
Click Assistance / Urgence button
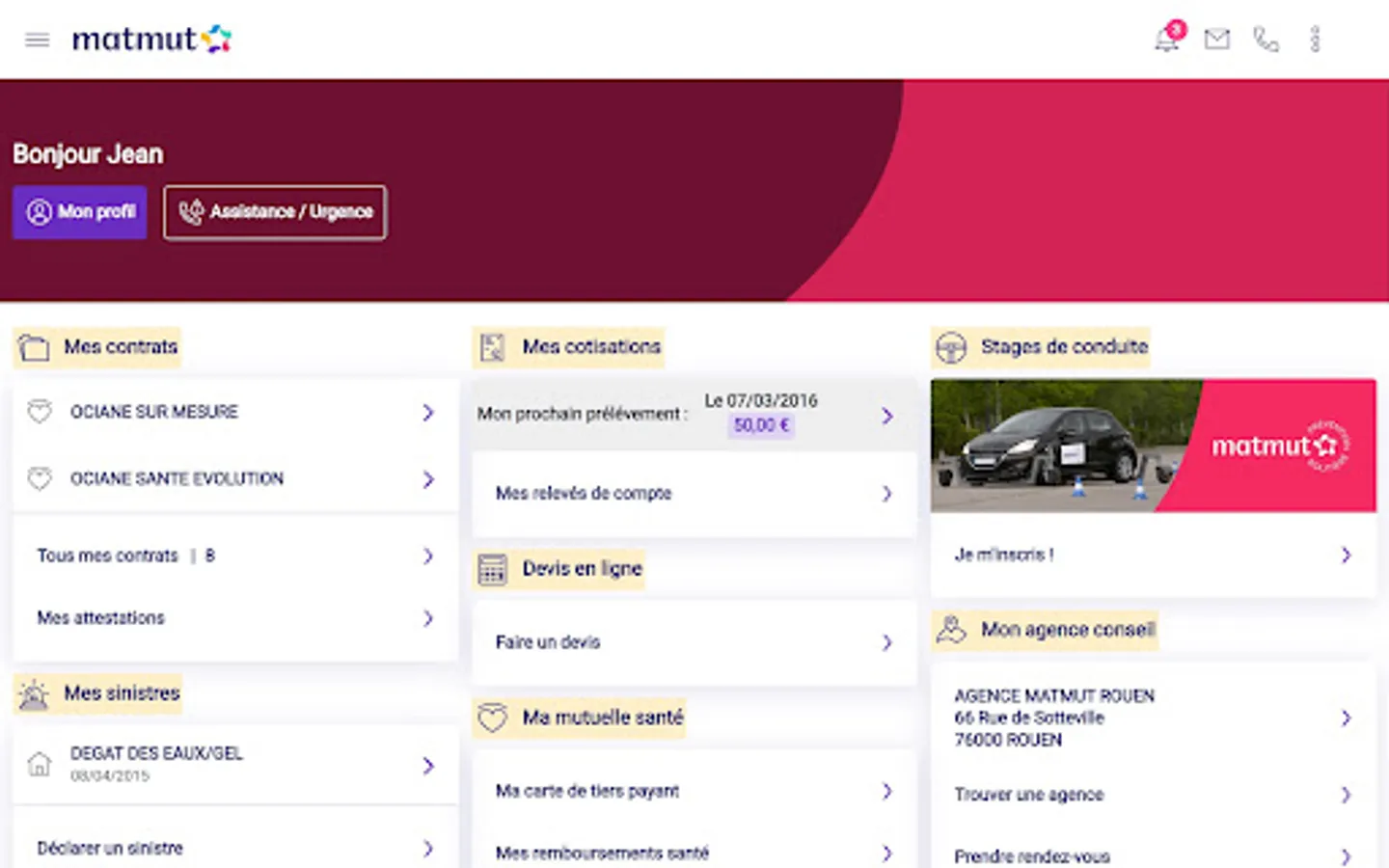(275, 212)
